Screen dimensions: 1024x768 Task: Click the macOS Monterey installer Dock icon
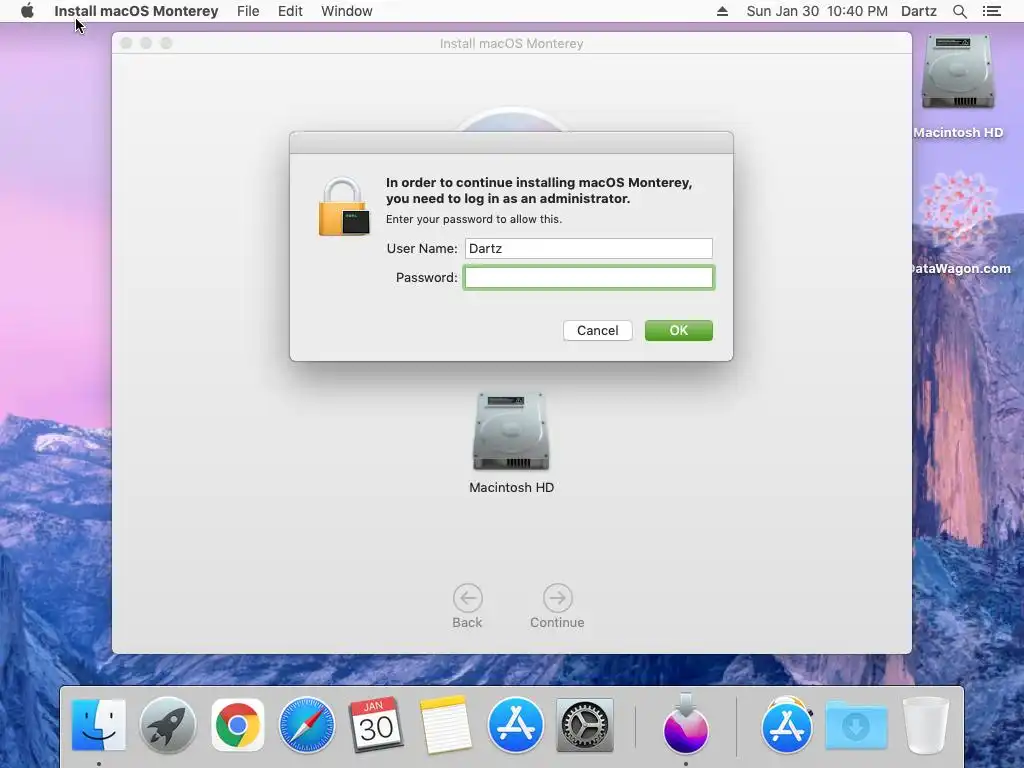(x=686, y=724)
